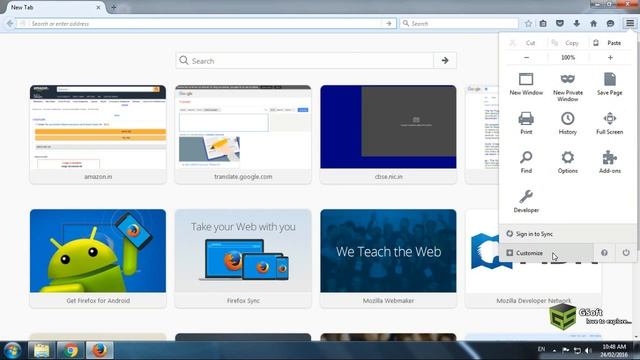640x360 pixels.
Task: Click the volume speaker tray icon
Action: click(588, 350)
